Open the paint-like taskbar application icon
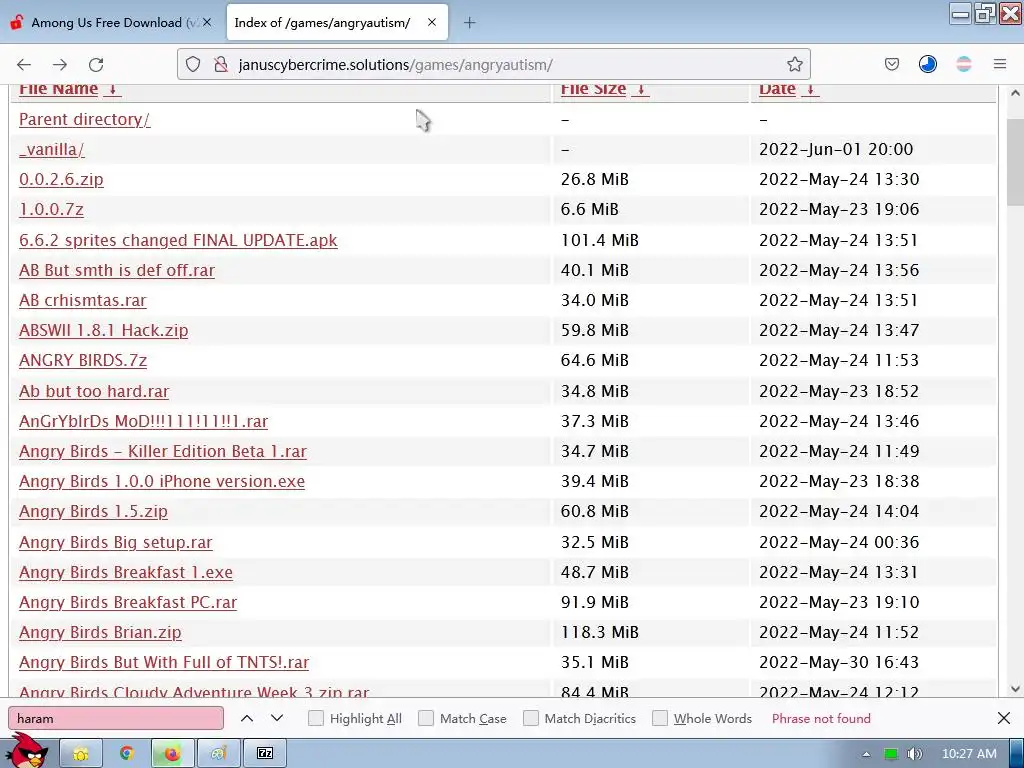The image size is (1024, 768). click(x=219, y=754)
